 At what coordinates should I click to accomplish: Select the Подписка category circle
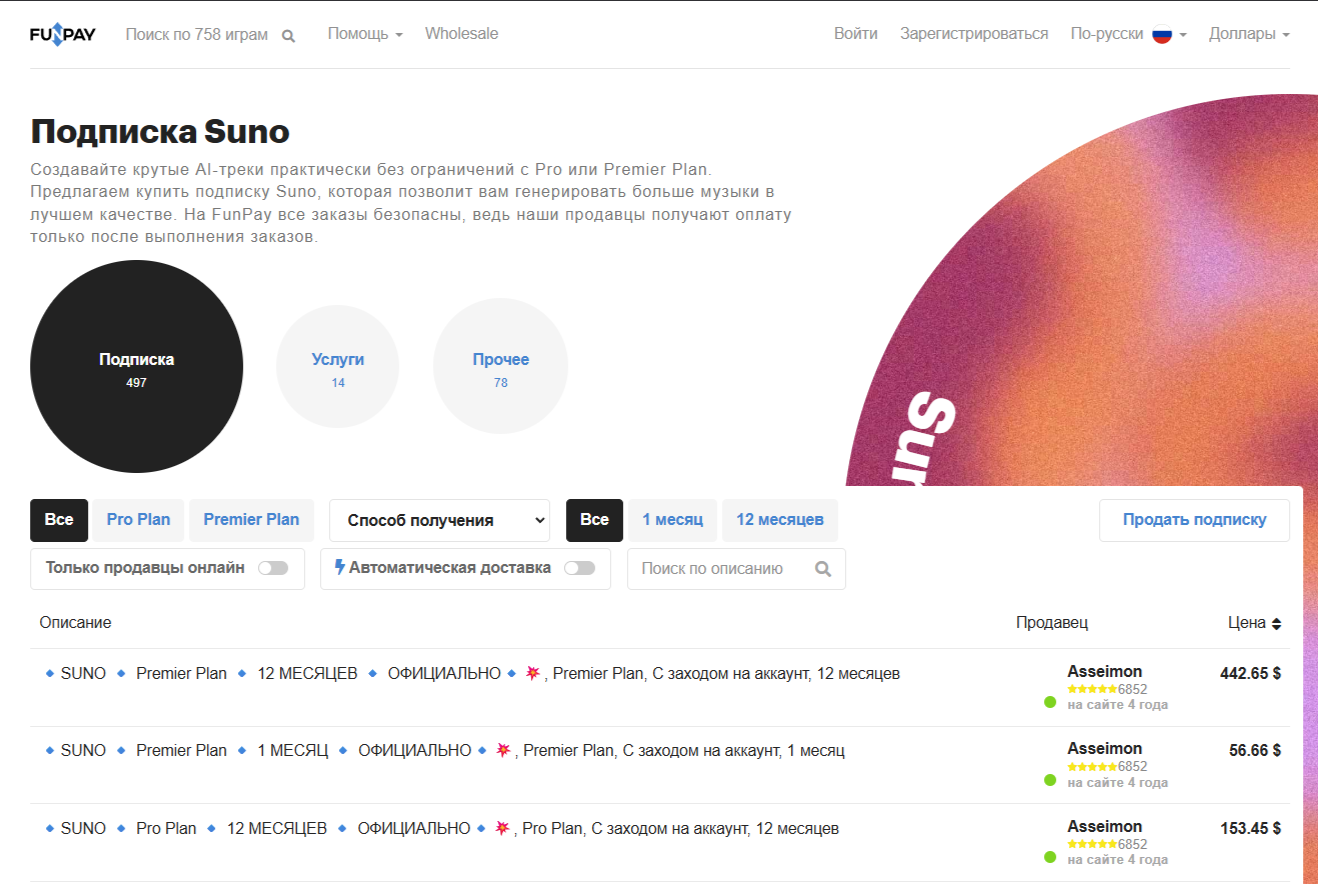(x=137, y=367)
